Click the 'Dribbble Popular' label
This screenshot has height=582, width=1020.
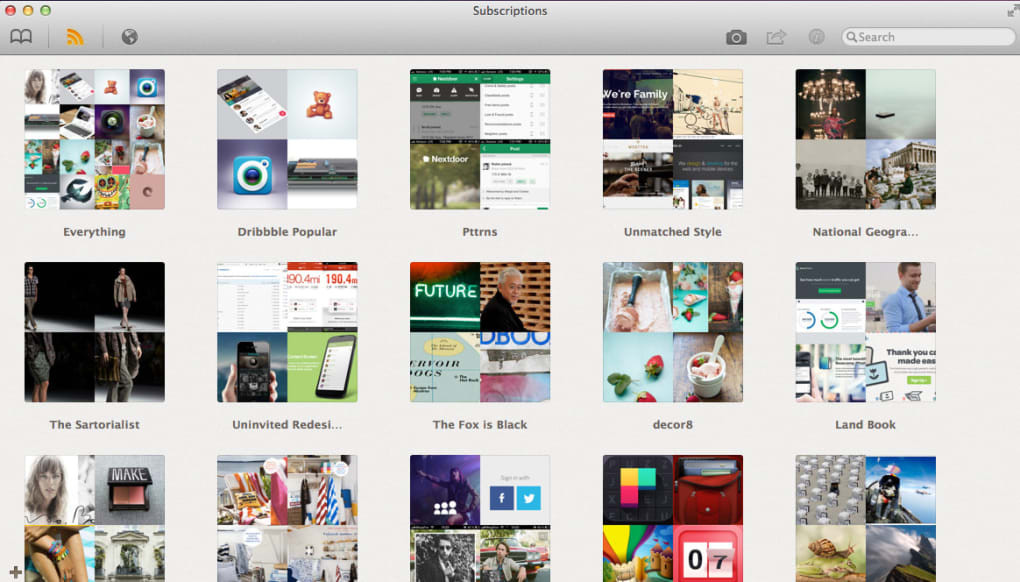(287, 232)
